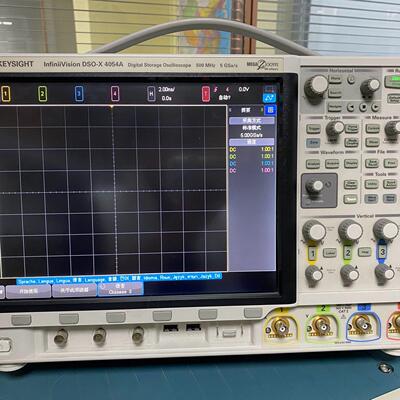The width and height of the screenshot is (400, 400).
Task: Toggle channel 3 with the blue 3 key
Action: tap(382, 252)
